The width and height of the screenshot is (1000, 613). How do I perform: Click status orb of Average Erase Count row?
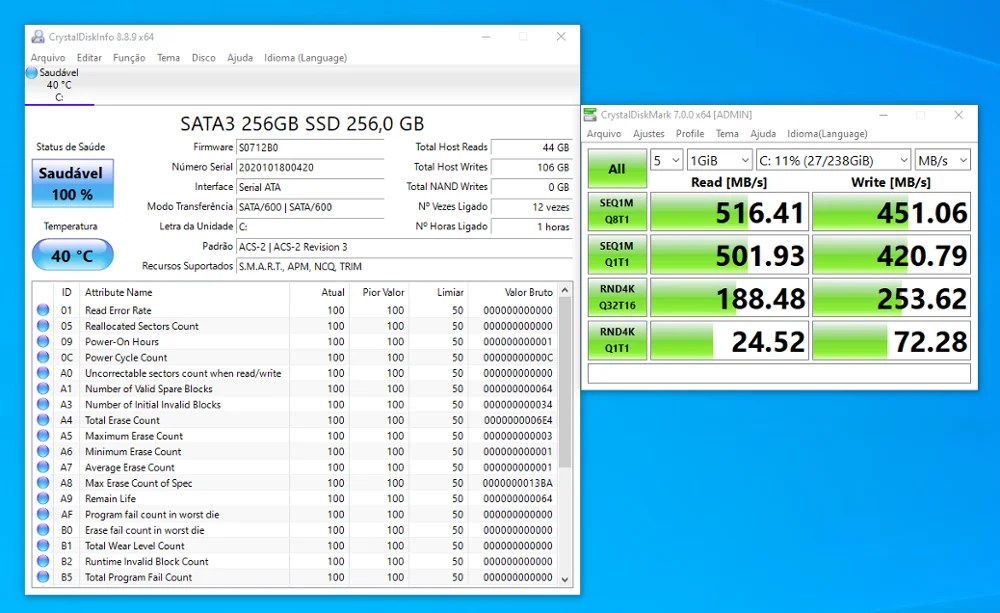pos(43,467)
